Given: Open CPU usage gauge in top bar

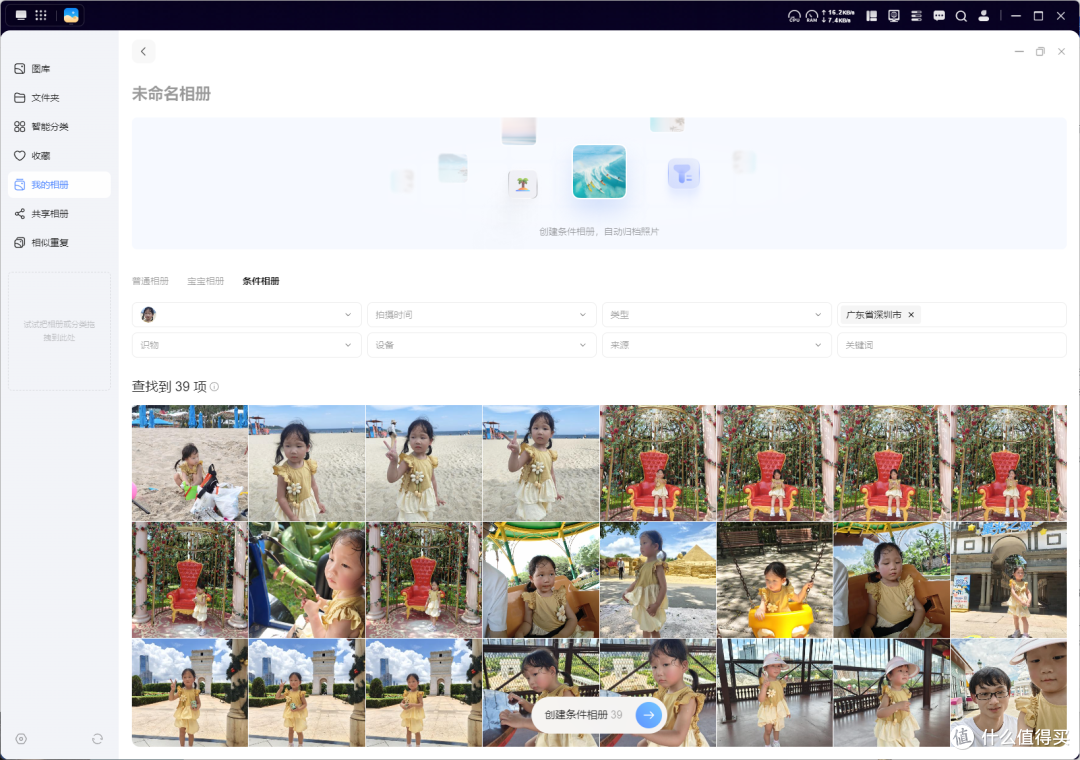Looking at the screenshot, I should coord(794,16).
